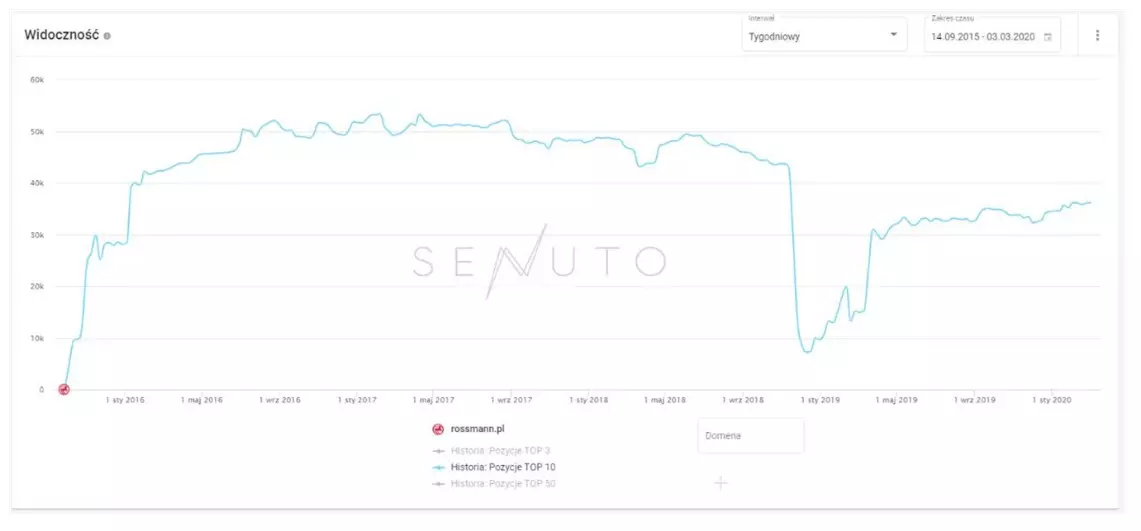
Task: Expand the Tygodniowy interval dropdown arrow
Action: coord(893,36)
